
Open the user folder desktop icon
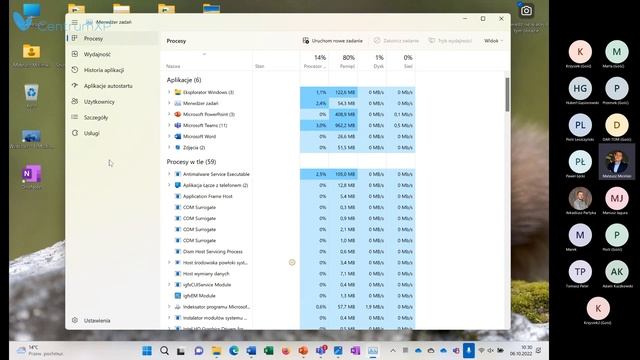31,52
